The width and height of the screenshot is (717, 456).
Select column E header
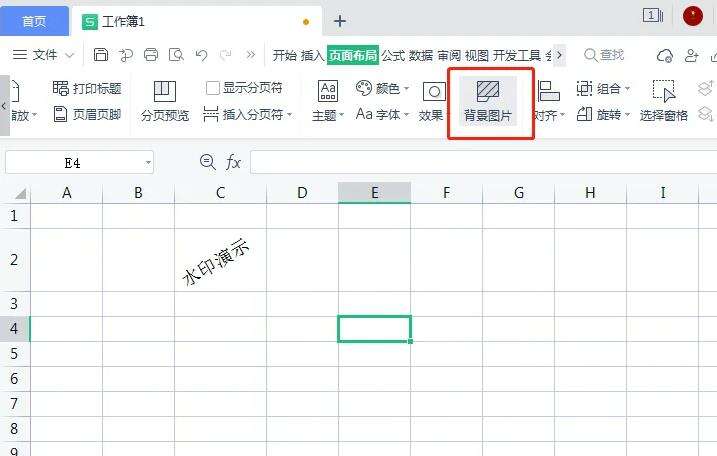pyautogui.click(x=375, y=193)
